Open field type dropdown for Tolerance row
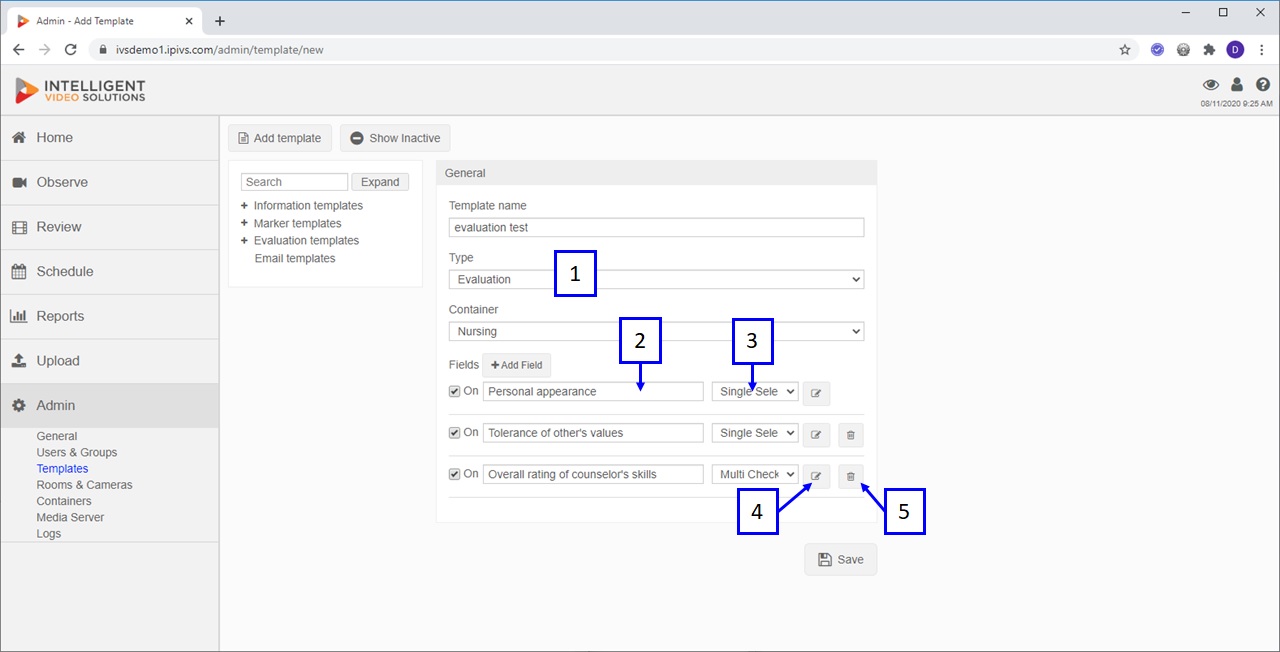 coord(755,433)
